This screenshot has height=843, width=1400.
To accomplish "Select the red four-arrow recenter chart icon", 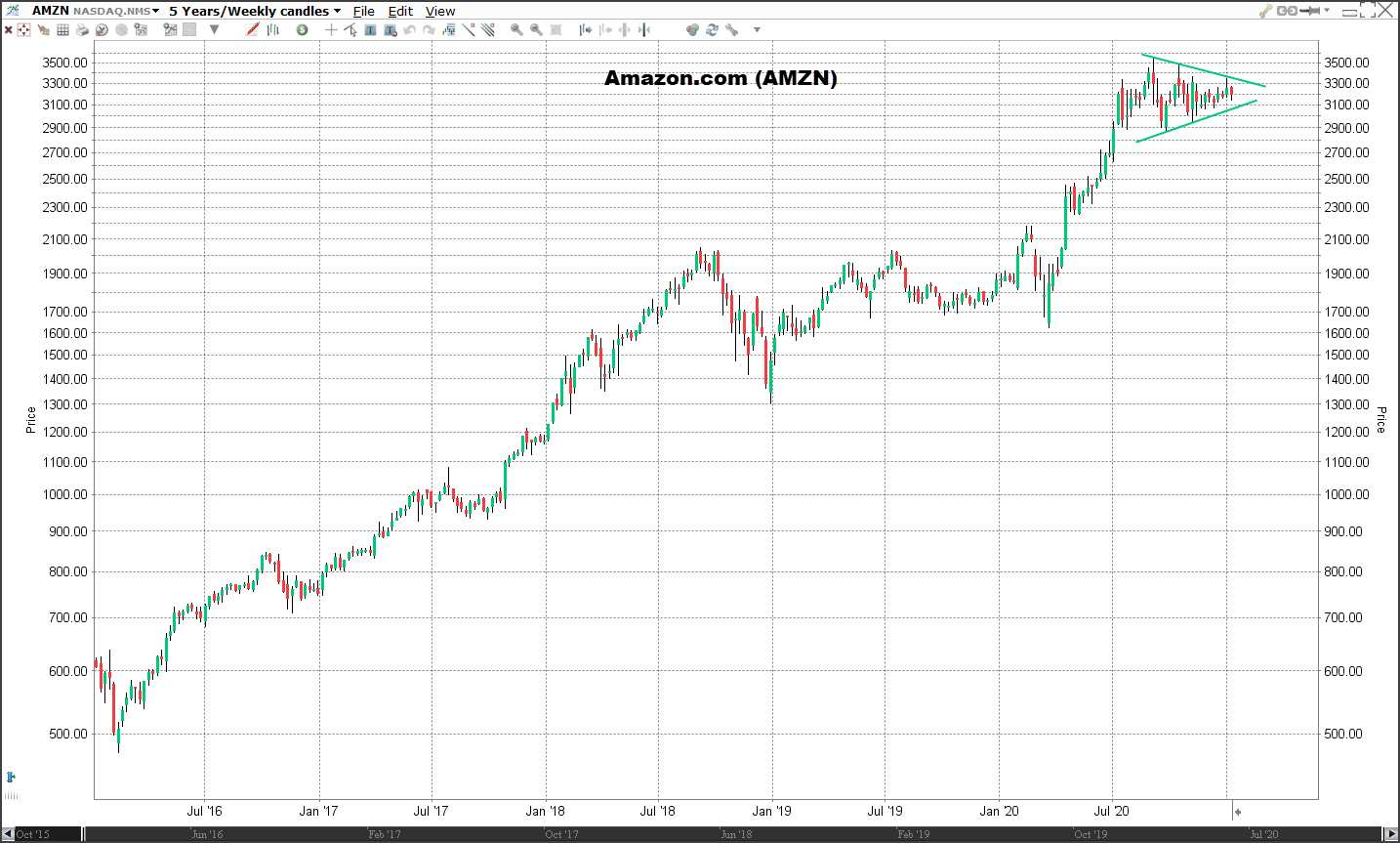I will 23,30.
